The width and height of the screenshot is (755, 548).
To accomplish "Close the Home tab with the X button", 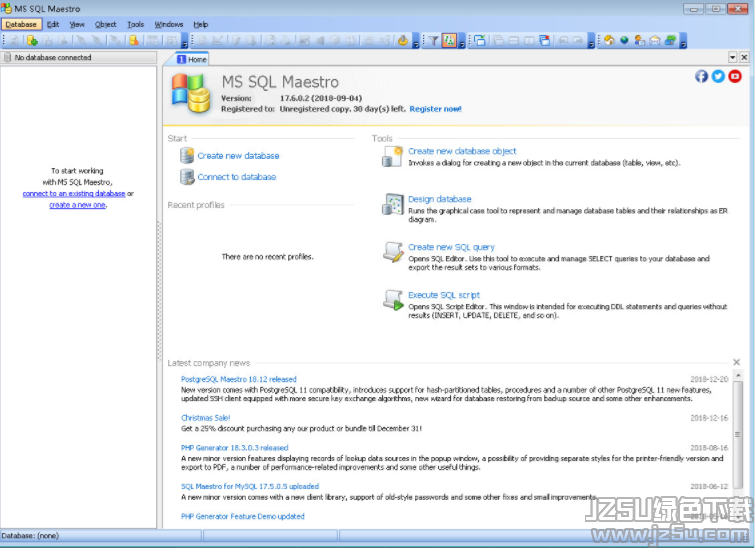I will [x=744, y=57].
